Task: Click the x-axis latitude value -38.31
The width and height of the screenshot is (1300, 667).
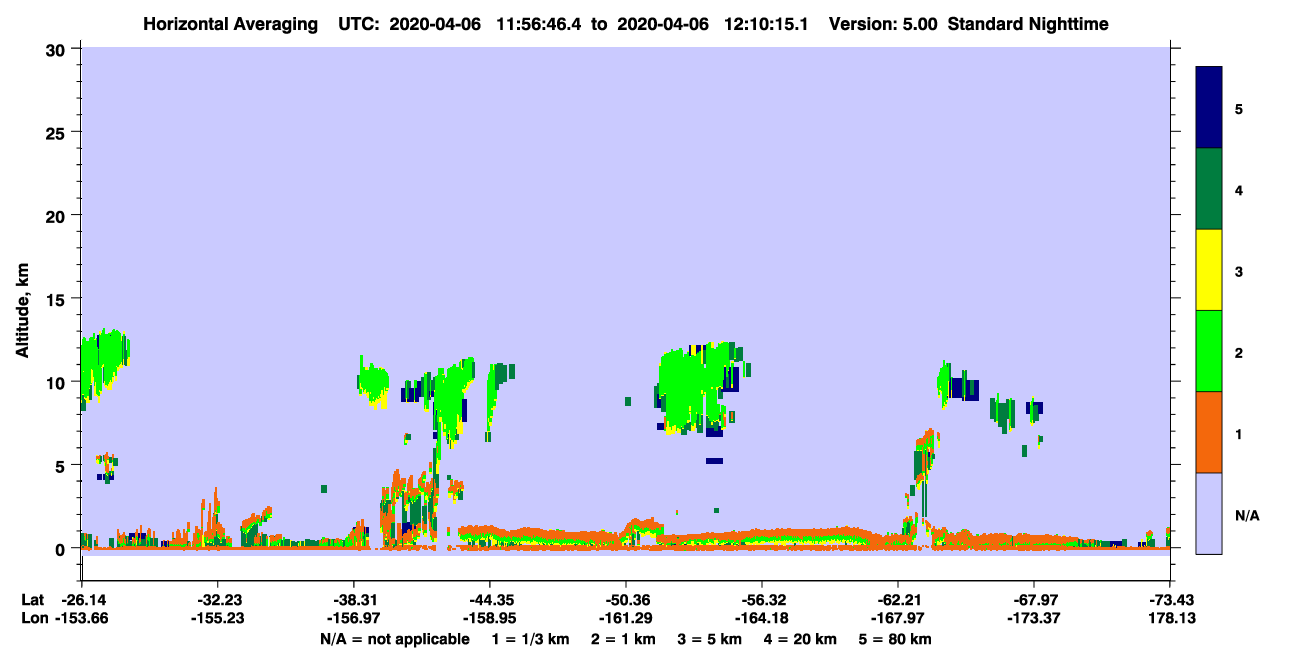Action: pyautogui.click(x=353, y=600)
